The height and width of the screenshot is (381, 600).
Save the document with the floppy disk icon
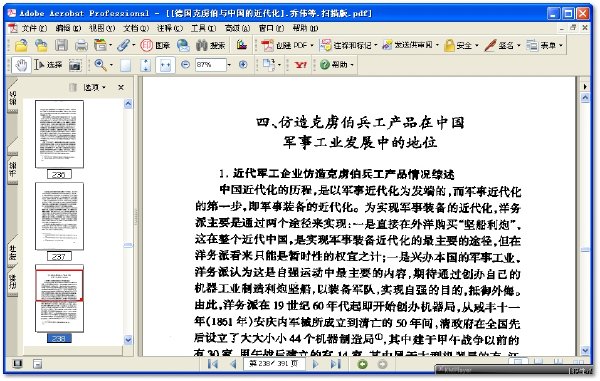[61, 46]
